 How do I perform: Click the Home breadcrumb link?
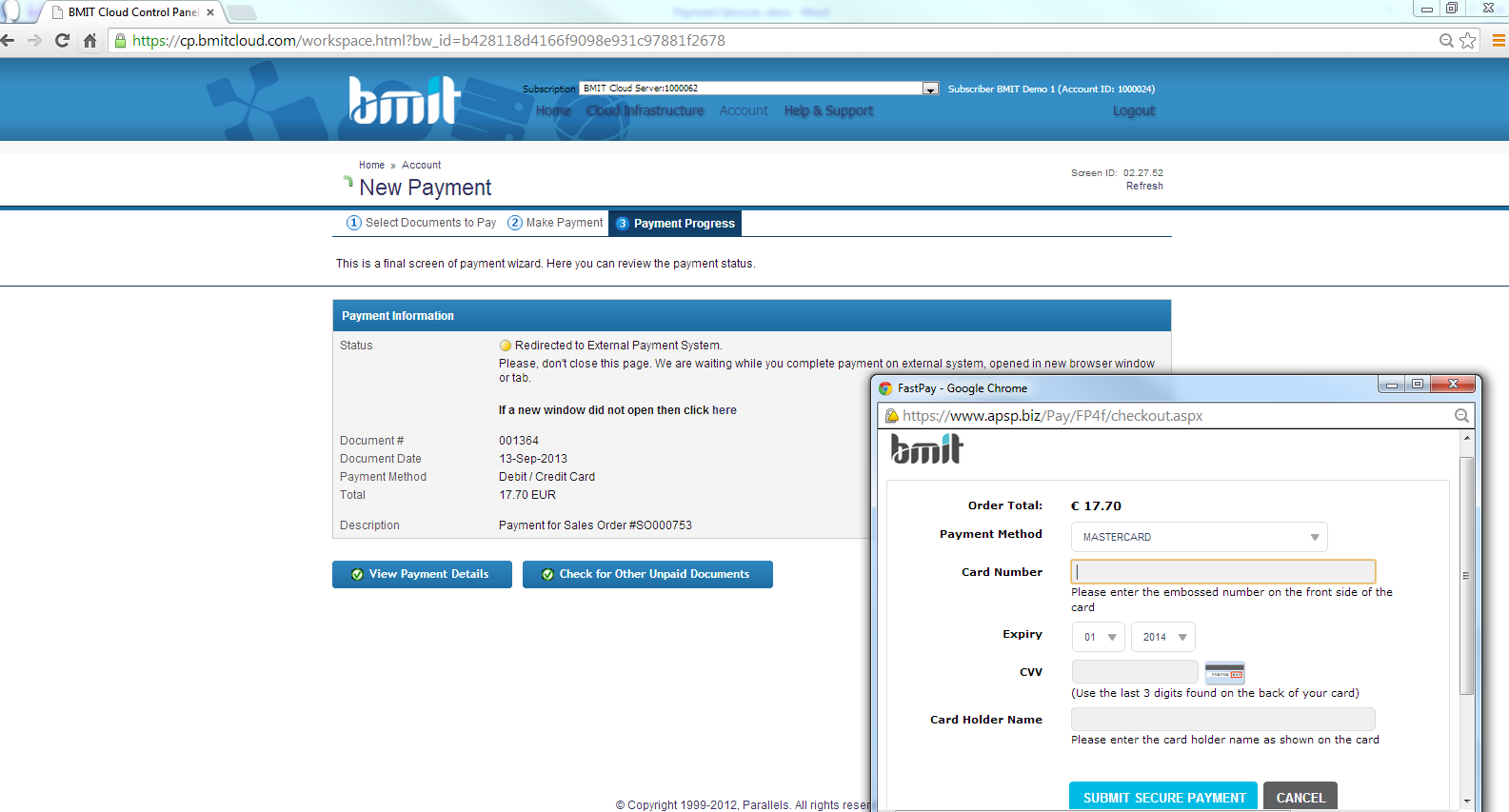coord(371,165)
